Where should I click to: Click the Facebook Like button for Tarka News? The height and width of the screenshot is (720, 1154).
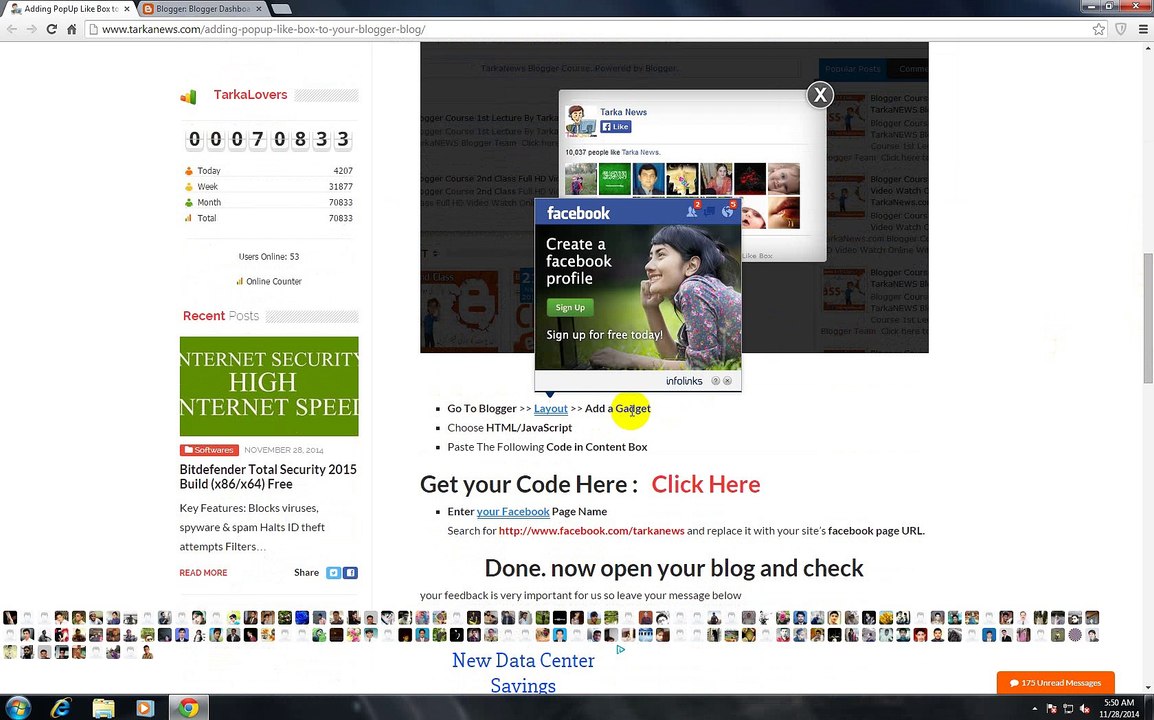[x=616, y=127]
